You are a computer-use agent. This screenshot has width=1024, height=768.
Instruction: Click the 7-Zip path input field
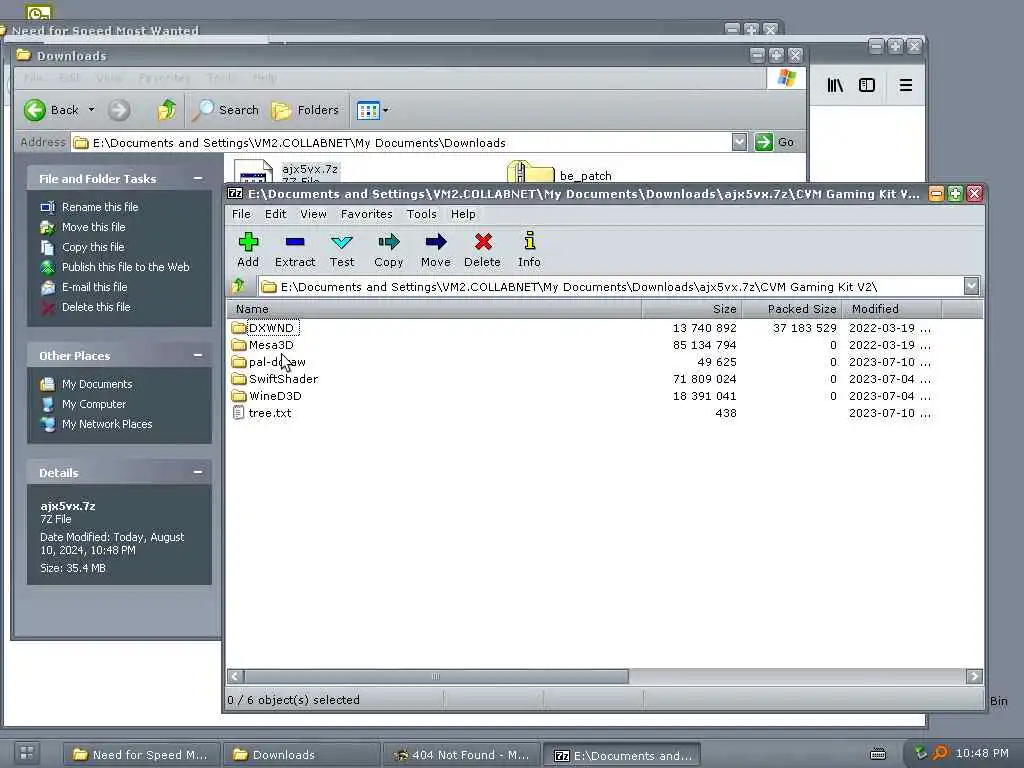coord(611,286)
